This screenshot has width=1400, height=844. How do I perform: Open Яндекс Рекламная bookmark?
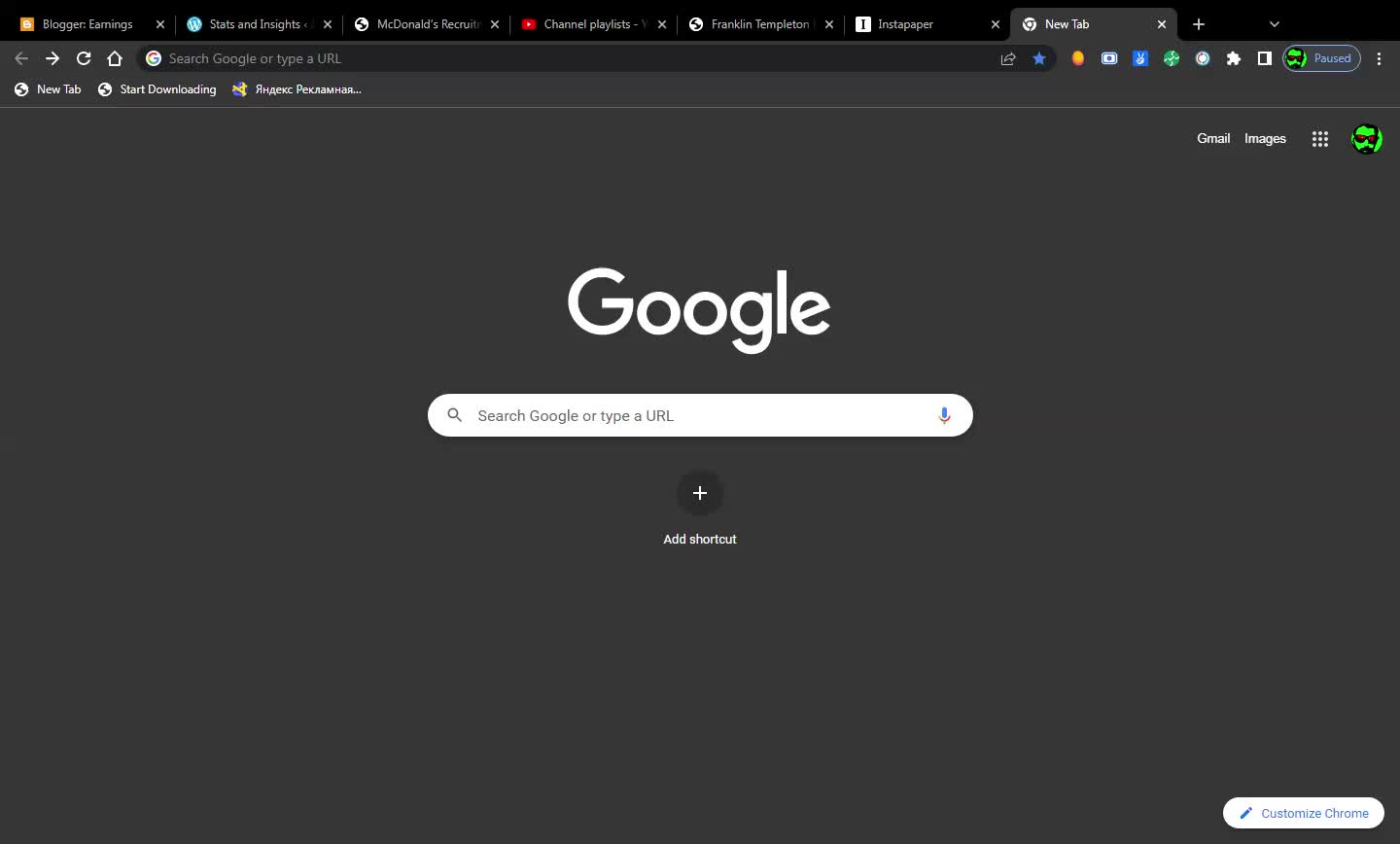pos(297,89)
